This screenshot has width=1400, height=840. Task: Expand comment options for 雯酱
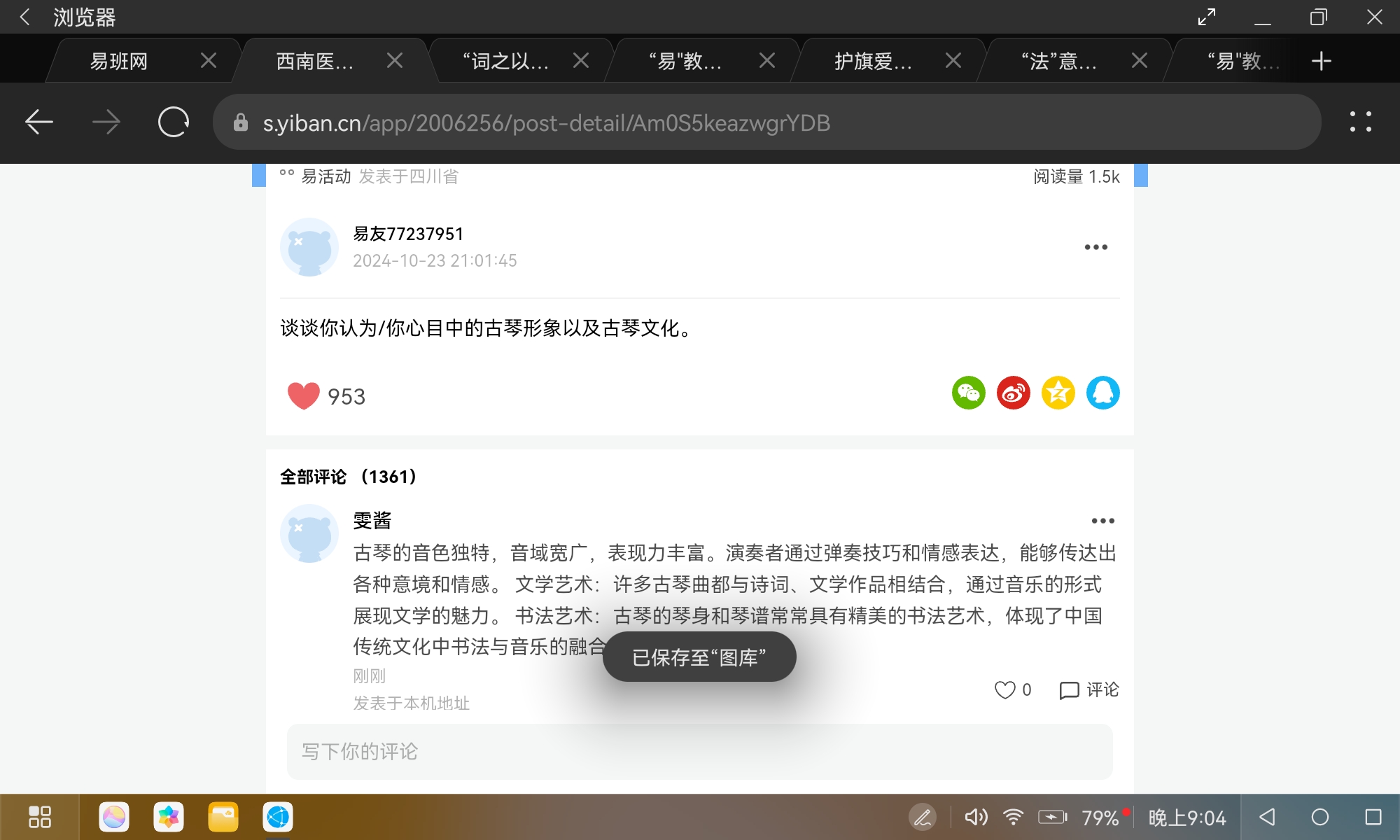click(x=1102, y=521)
